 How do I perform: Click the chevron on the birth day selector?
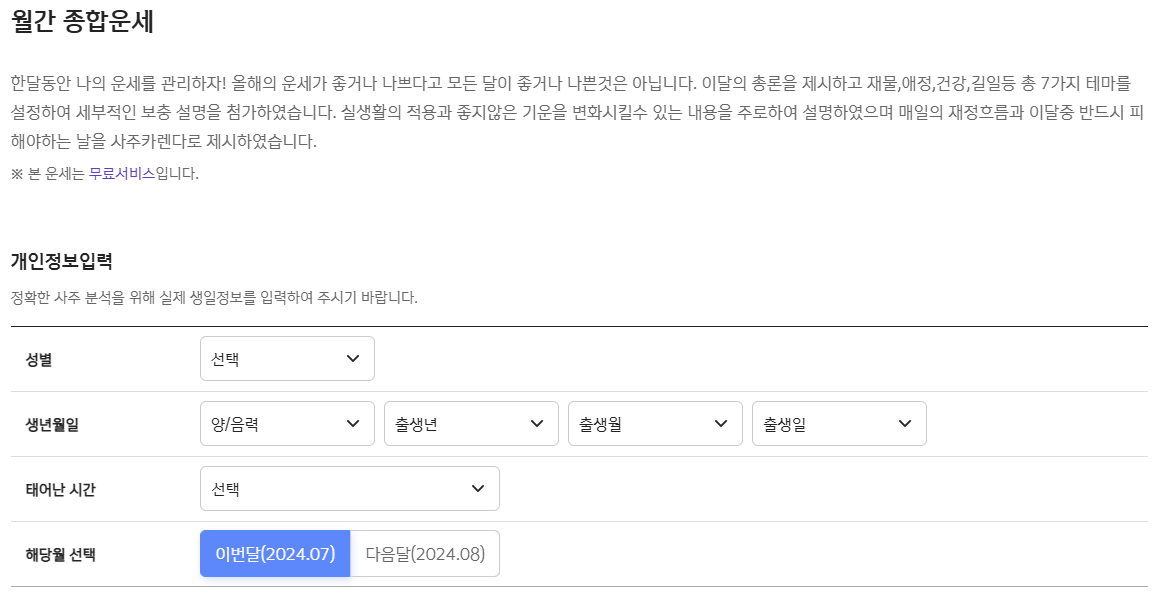pos(904,423)
